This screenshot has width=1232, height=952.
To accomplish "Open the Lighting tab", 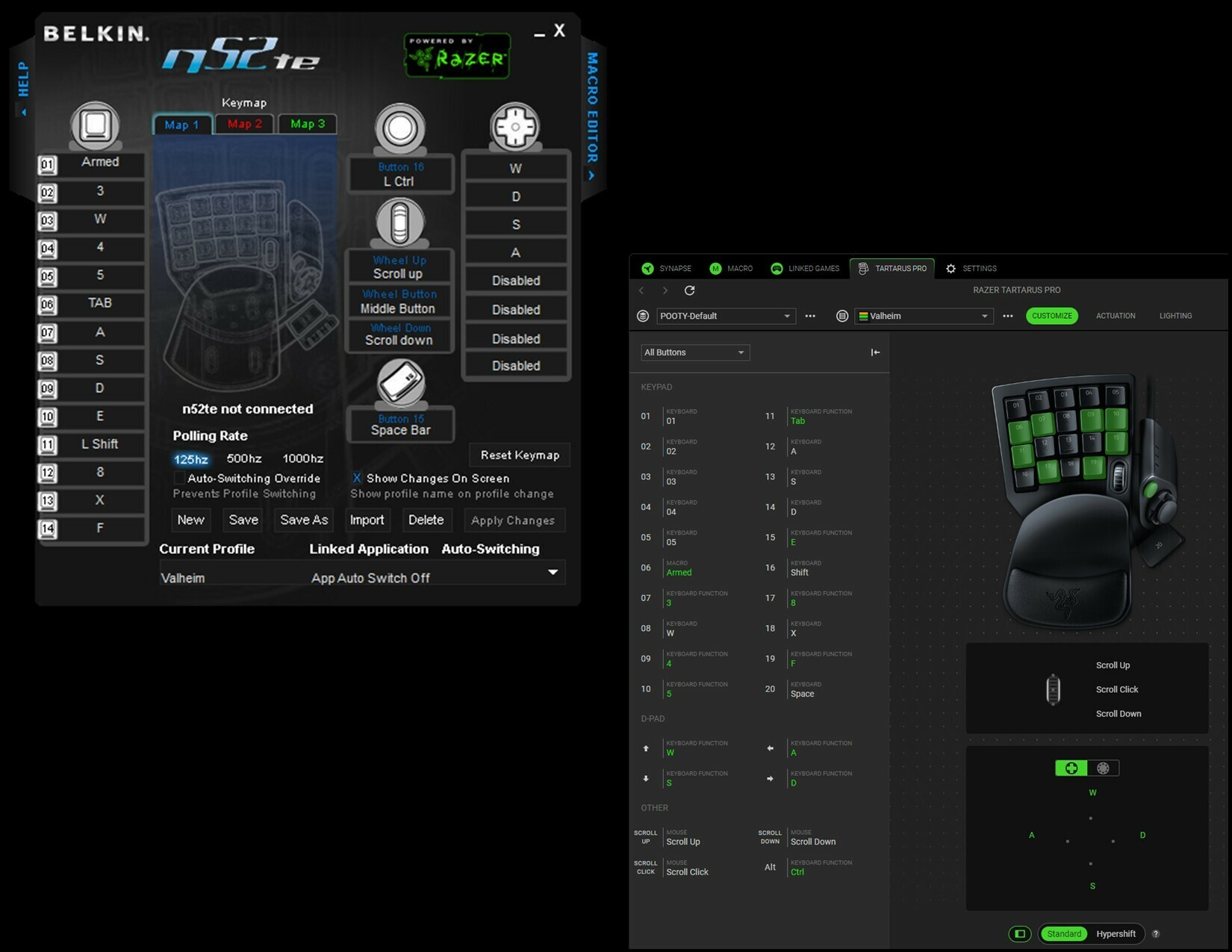I will point(1175,316).
